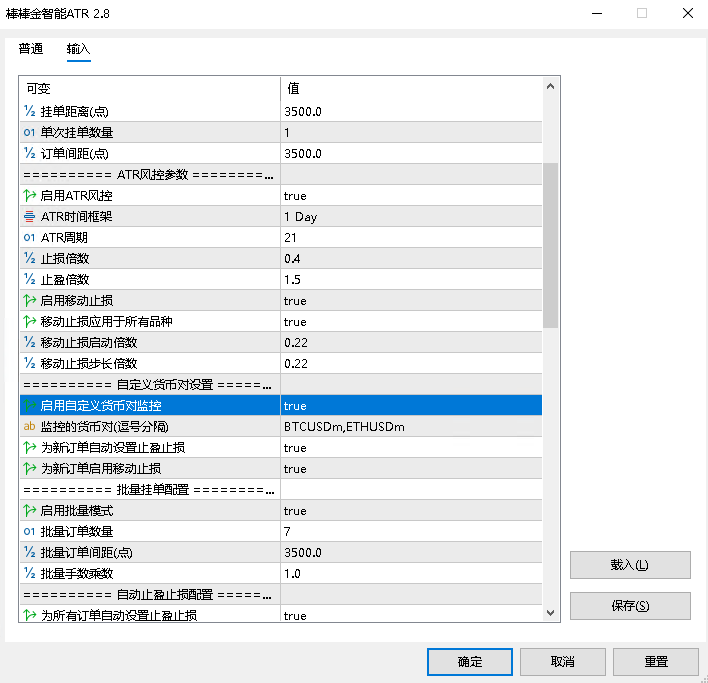708x683 pixels.
Task: Switch to the 普通 tab
Action: 31,48
